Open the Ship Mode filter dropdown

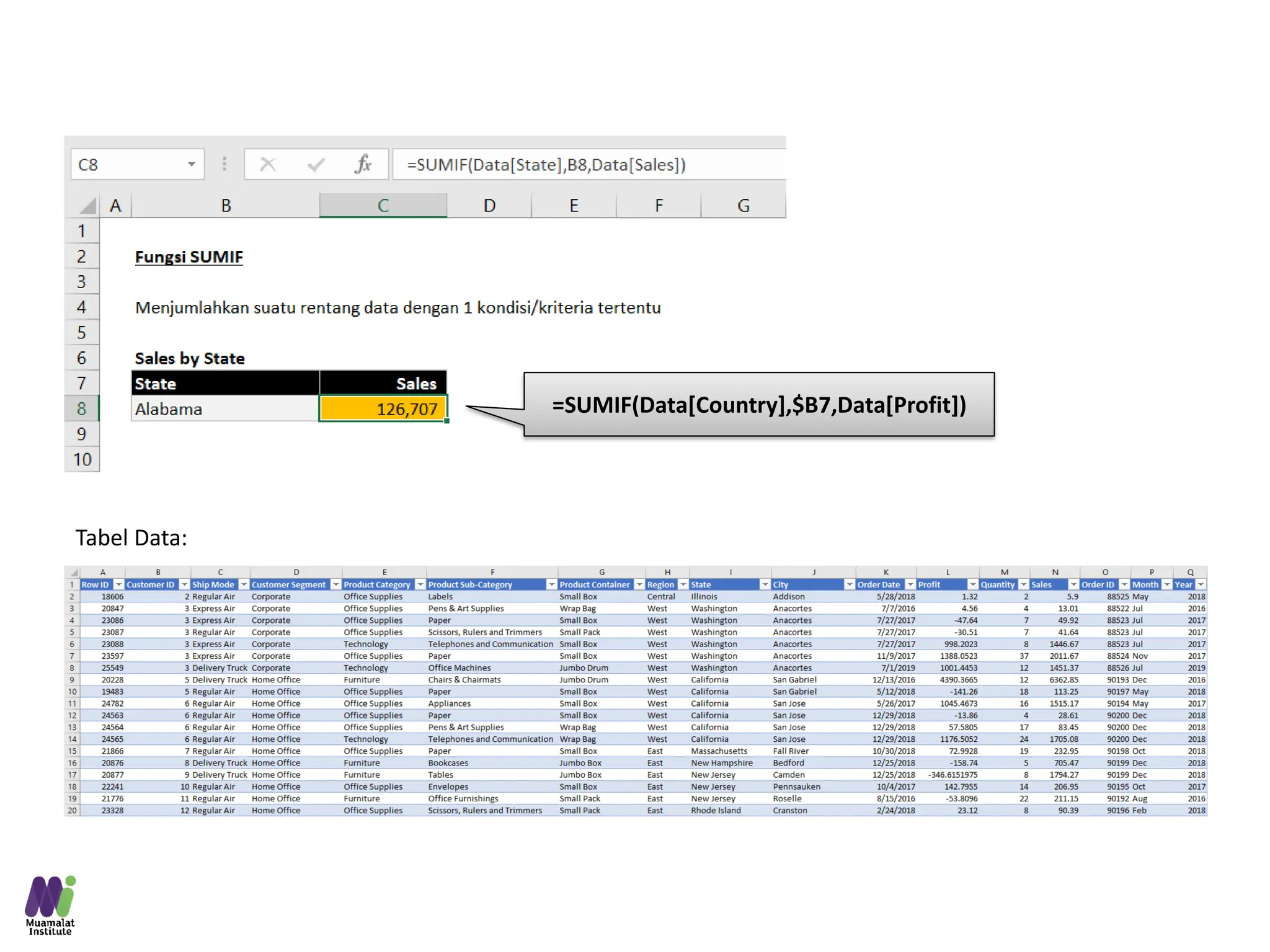coord(244,584)
